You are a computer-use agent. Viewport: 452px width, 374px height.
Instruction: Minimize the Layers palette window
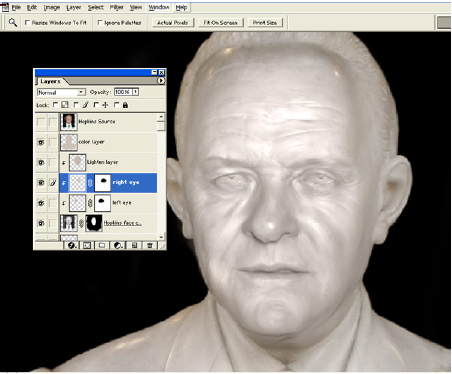coord(154,72)
